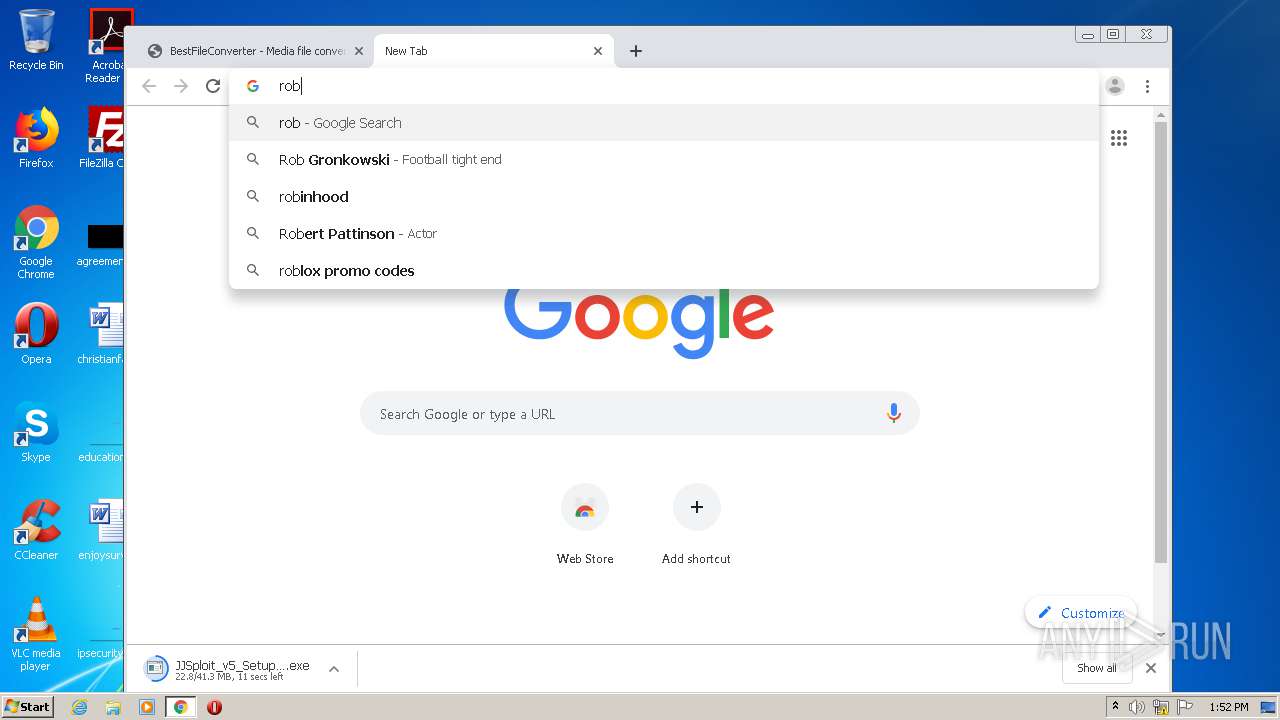Click the page vertical scrollbar
The image size is (1280, 720).
[1160, 343]
